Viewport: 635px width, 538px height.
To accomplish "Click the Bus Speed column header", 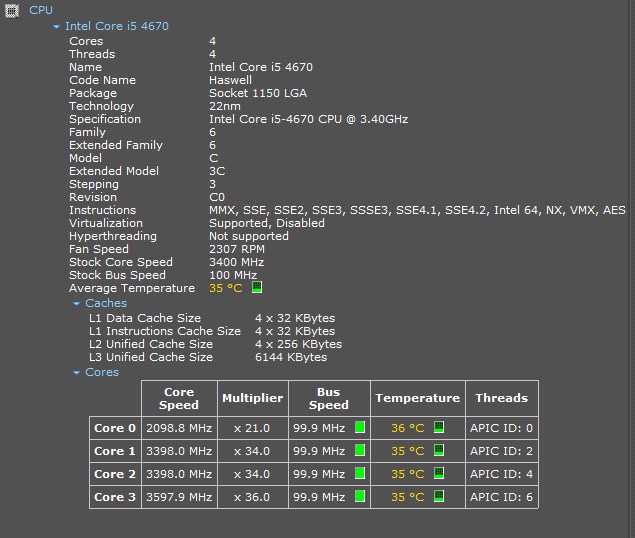I will (329, 399).
